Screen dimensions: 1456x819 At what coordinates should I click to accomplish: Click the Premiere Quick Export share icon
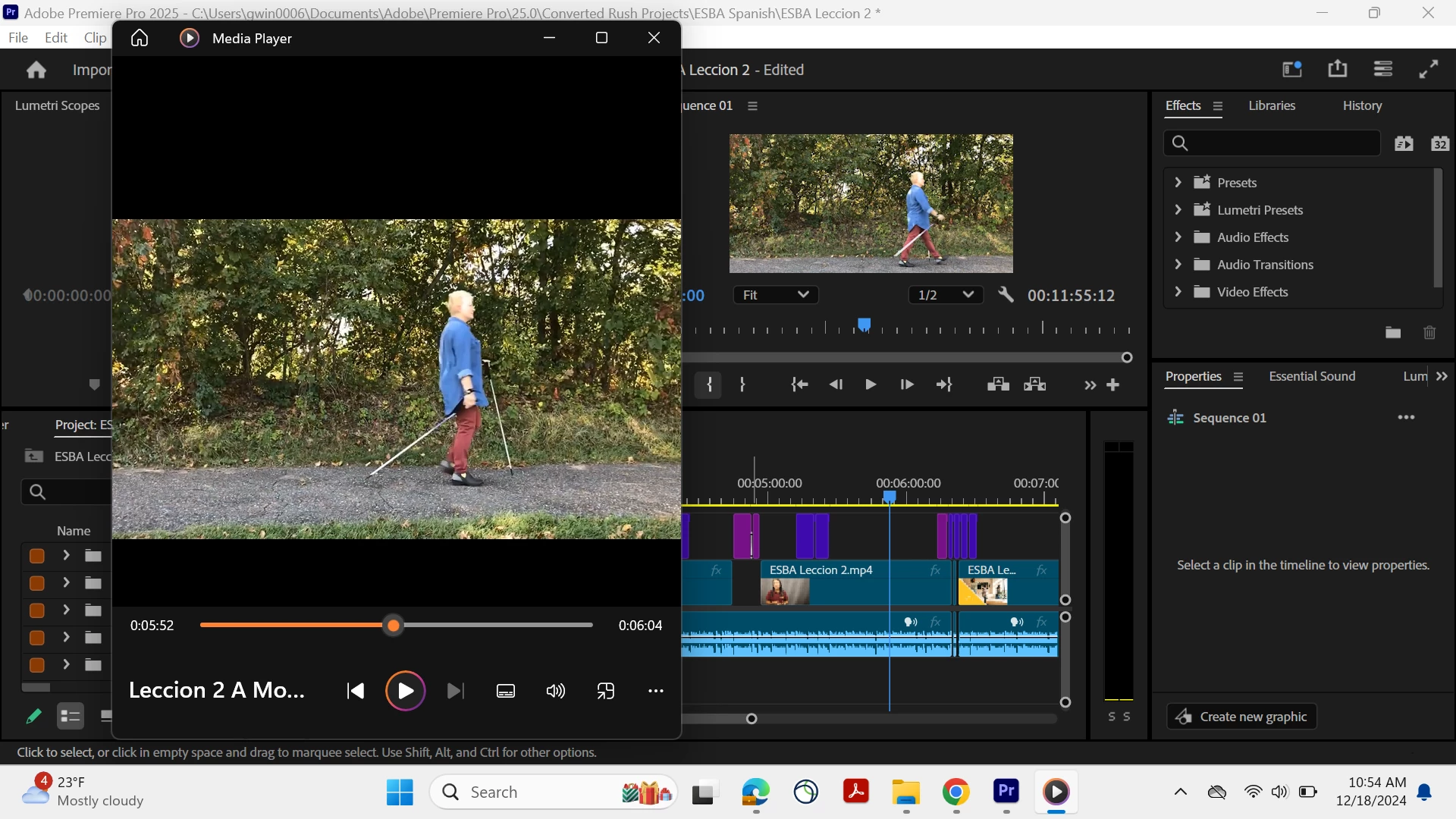pyautogui.click(x=1338, y=69)
